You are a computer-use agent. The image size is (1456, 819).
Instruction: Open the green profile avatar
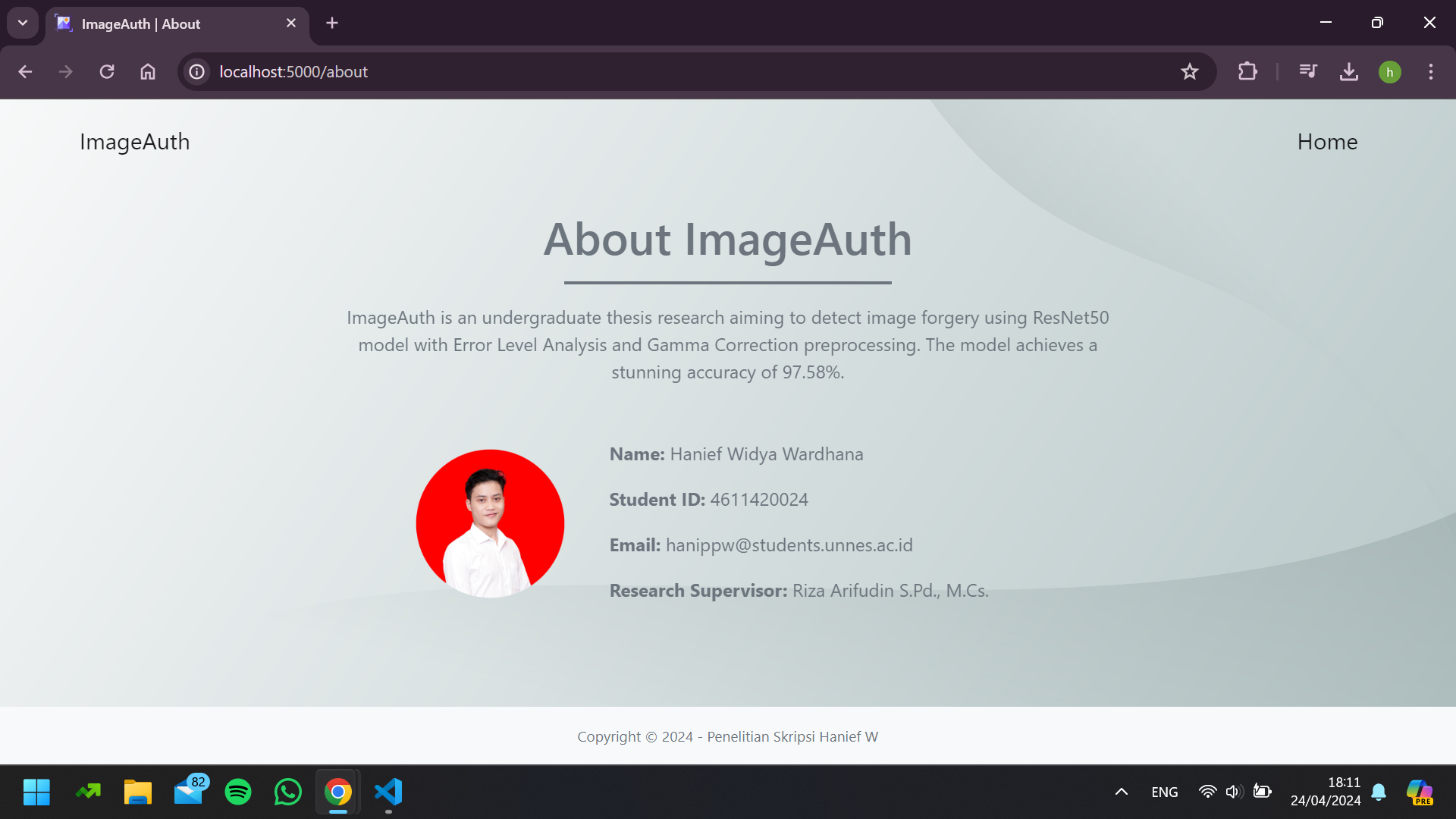pyautogui.click(x=1390, y=72)
